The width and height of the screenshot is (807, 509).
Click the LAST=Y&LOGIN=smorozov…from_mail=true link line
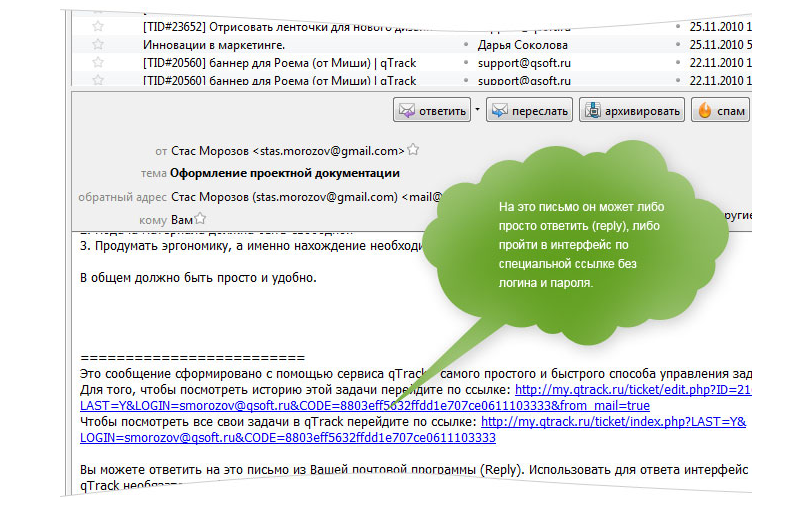point(365,406)
